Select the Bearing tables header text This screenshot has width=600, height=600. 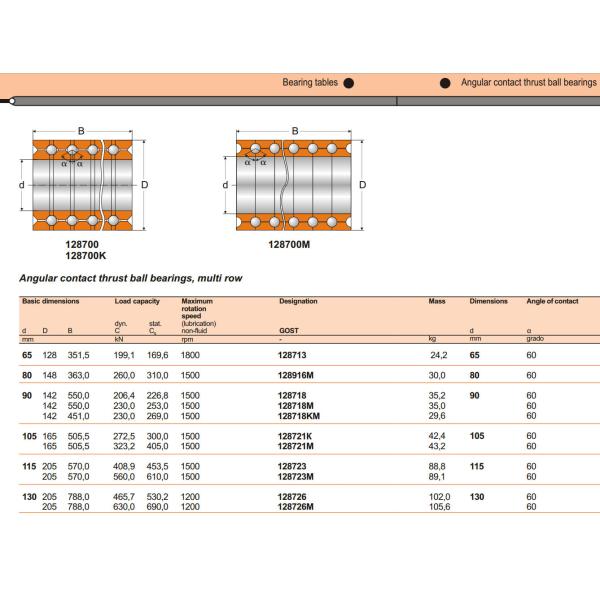(x=310, y=84)
